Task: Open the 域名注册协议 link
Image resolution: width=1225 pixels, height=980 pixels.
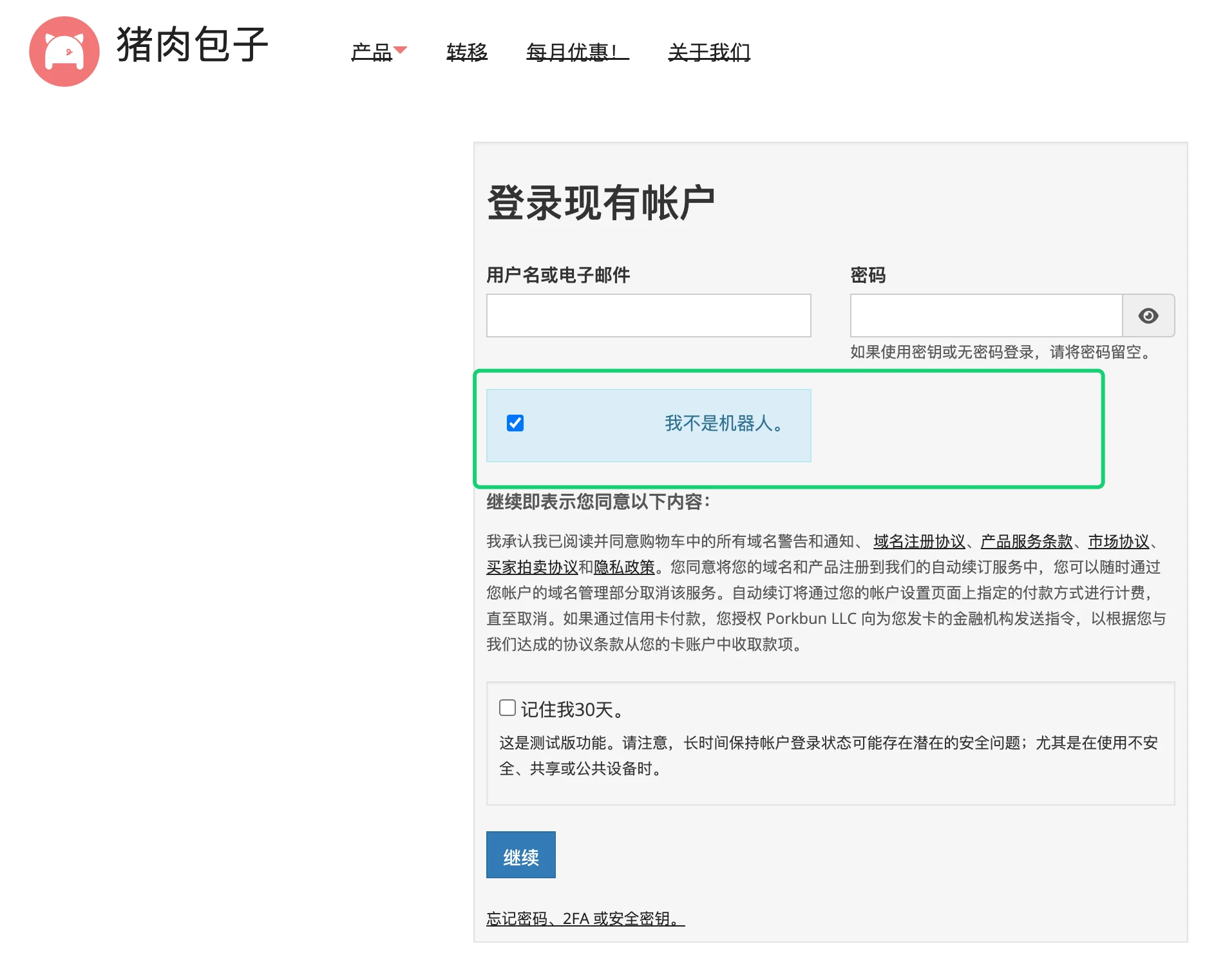Action: point(919,542)
